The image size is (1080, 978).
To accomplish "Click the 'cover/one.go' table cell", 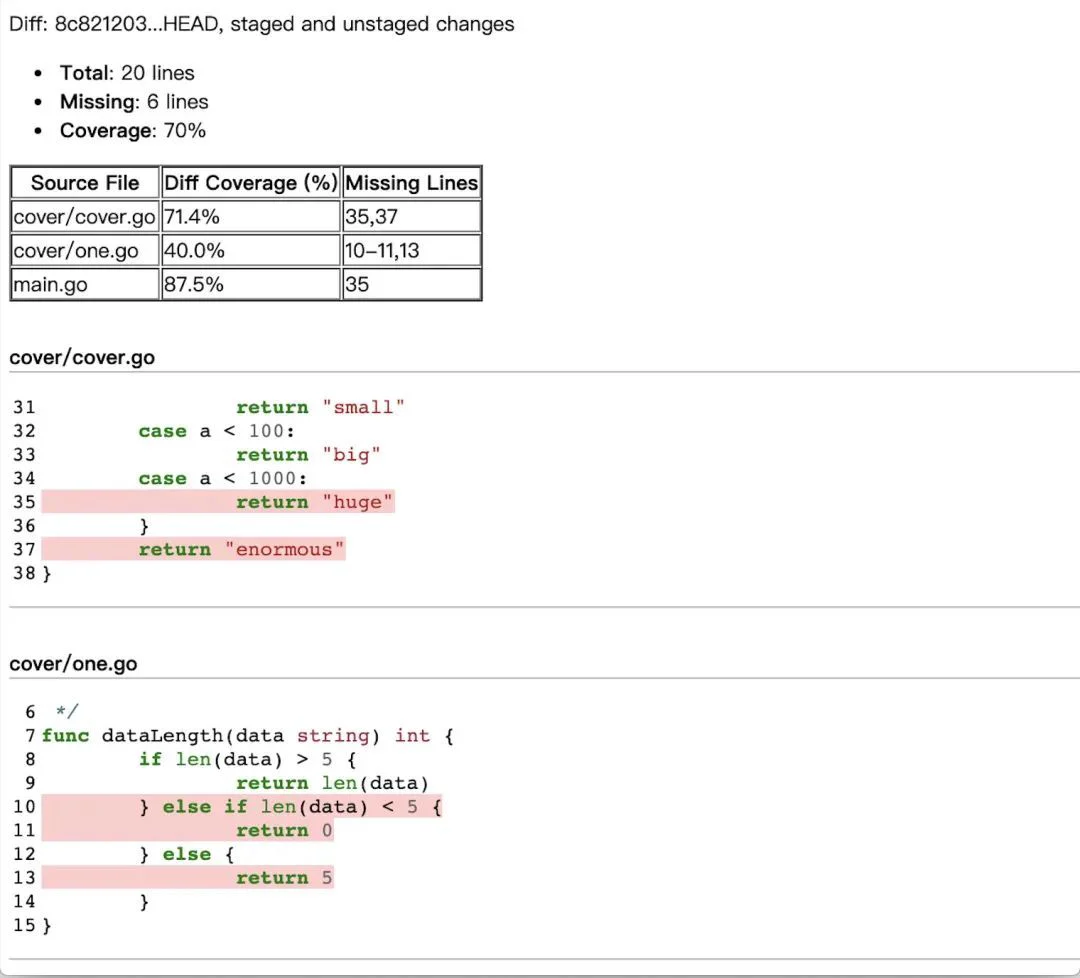I will 85,251.
